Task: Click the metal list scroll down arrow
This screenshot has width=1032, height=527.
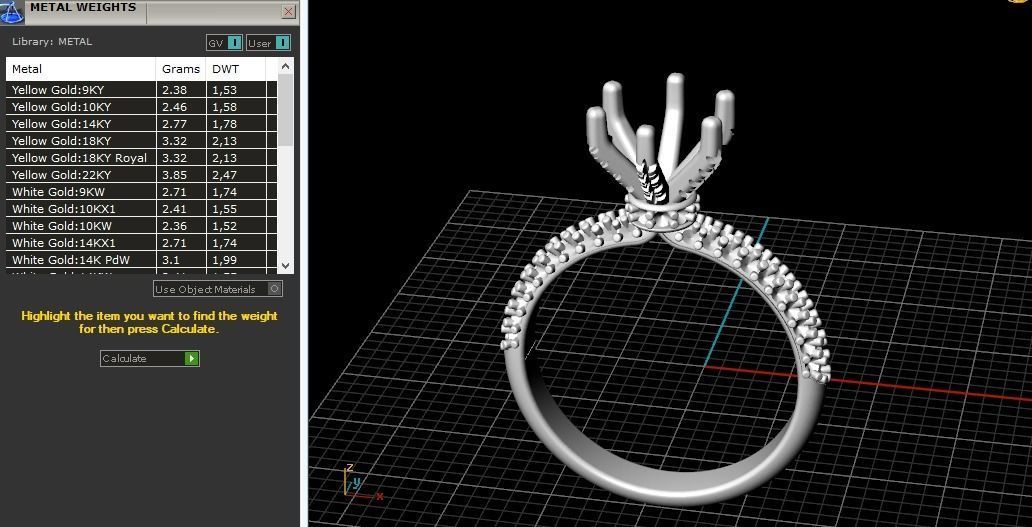Action: pyautogui.click(x=285, y=266)
